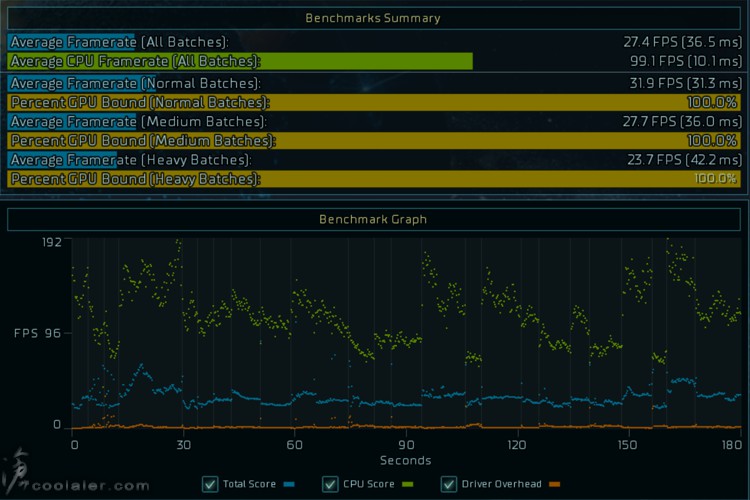Select the Benchmark Graph header
750x500 pixels.
point(374,220)
